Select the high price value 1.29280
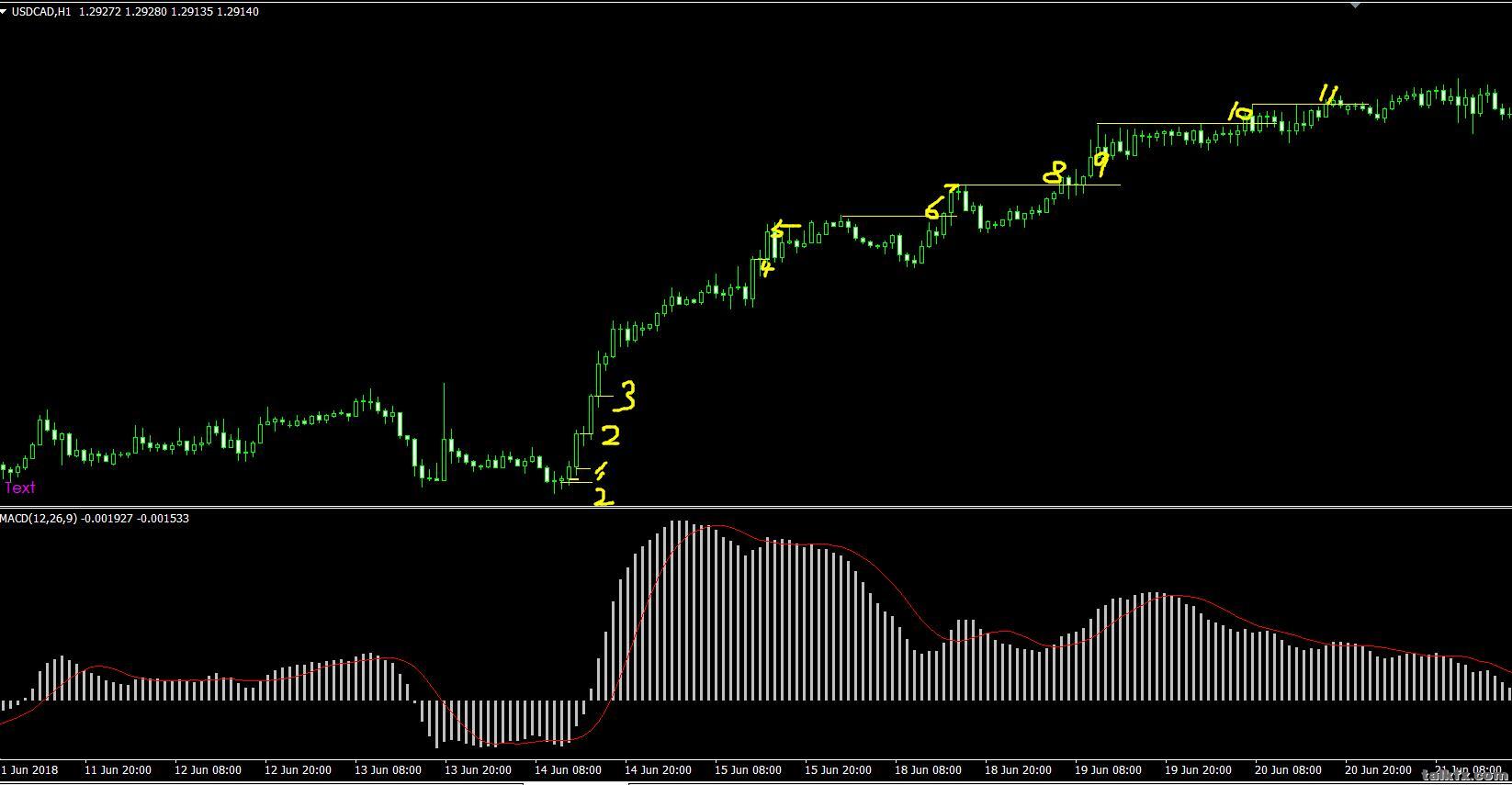1512x785 pixels. (x=146, y=12)
